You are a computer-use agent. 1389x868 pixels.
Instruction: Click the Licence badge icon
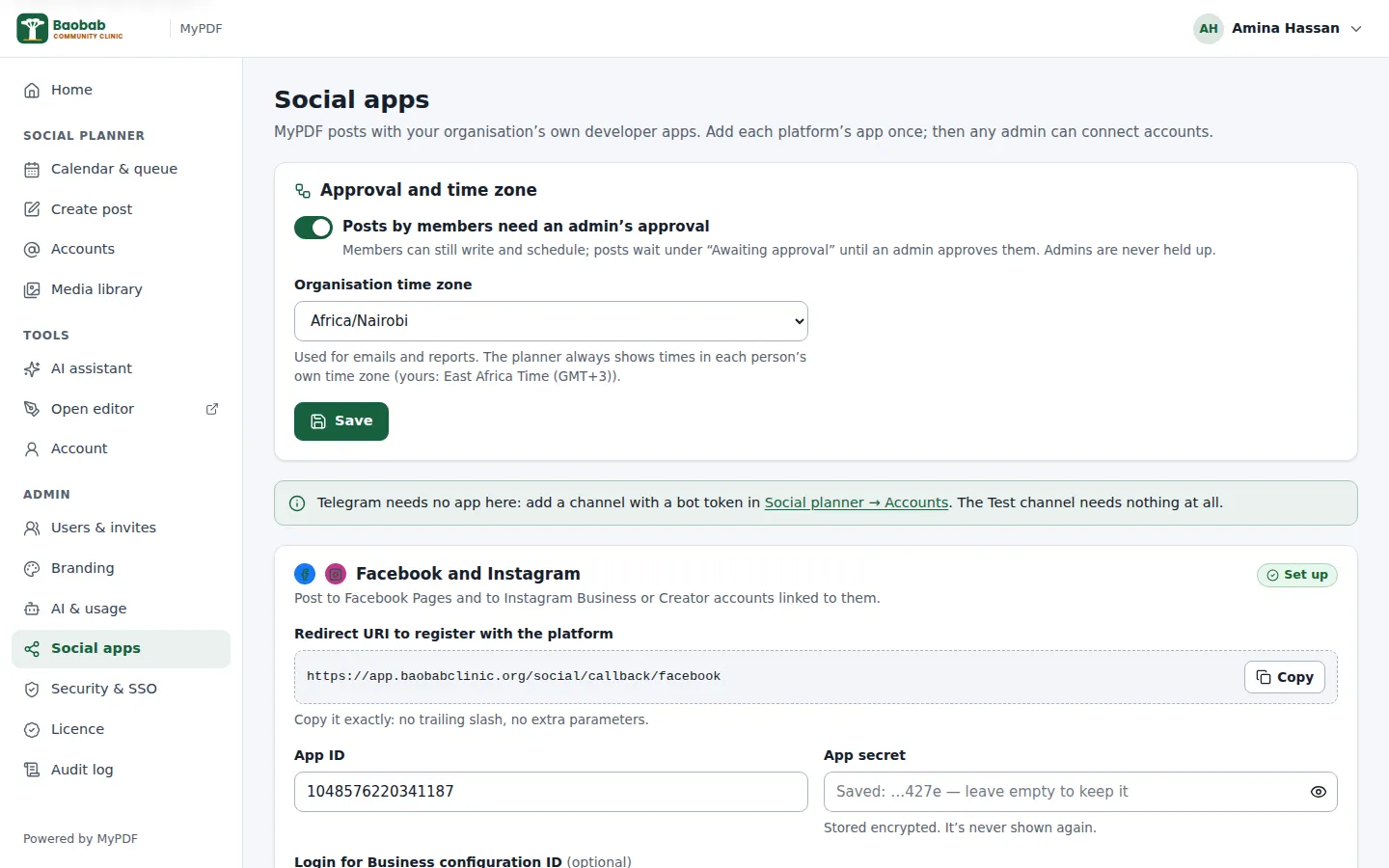[x=32, y=729]
